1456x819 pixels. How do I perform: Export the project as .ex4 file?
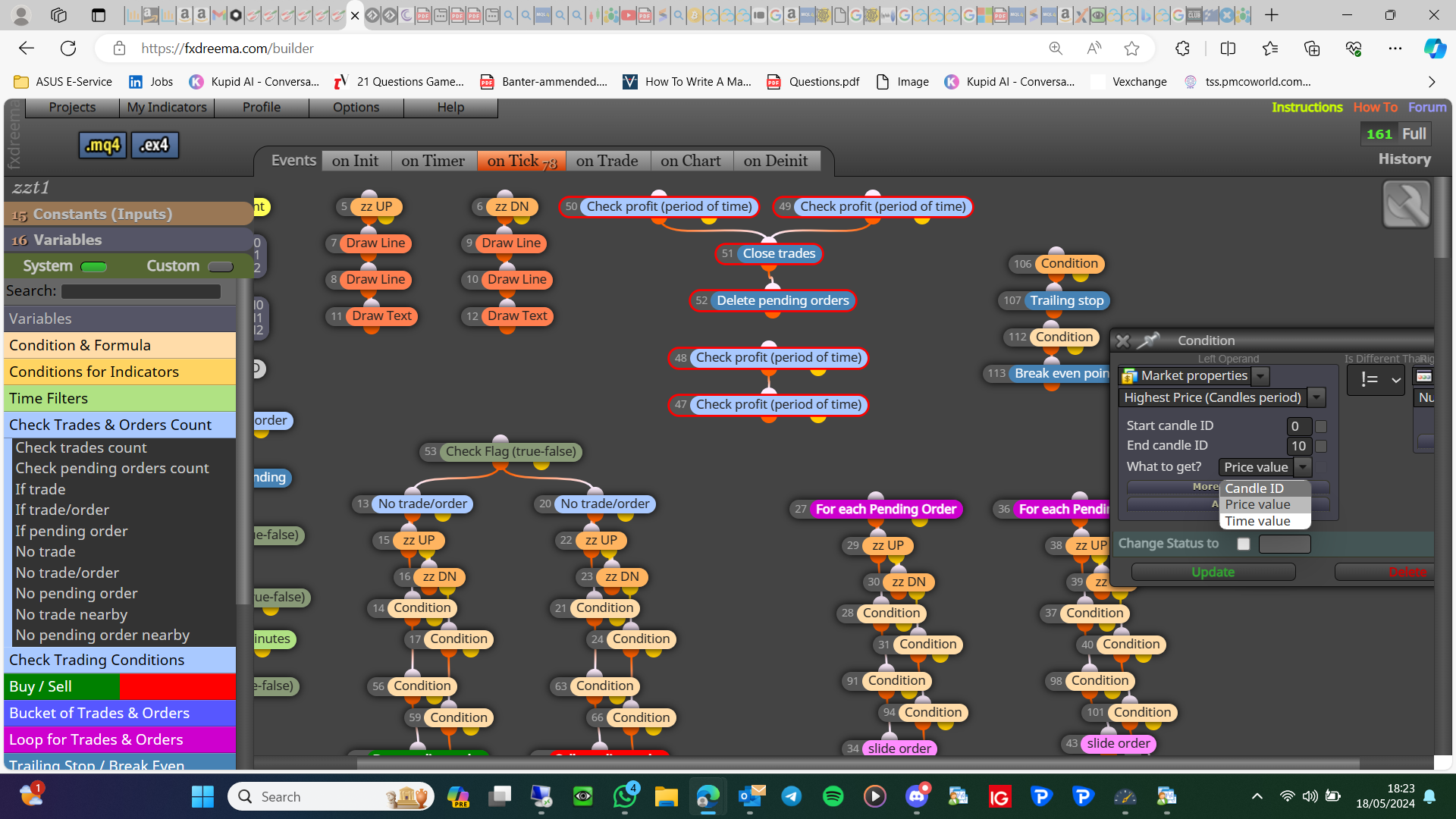pyautogui.click(x=155, y=145)
